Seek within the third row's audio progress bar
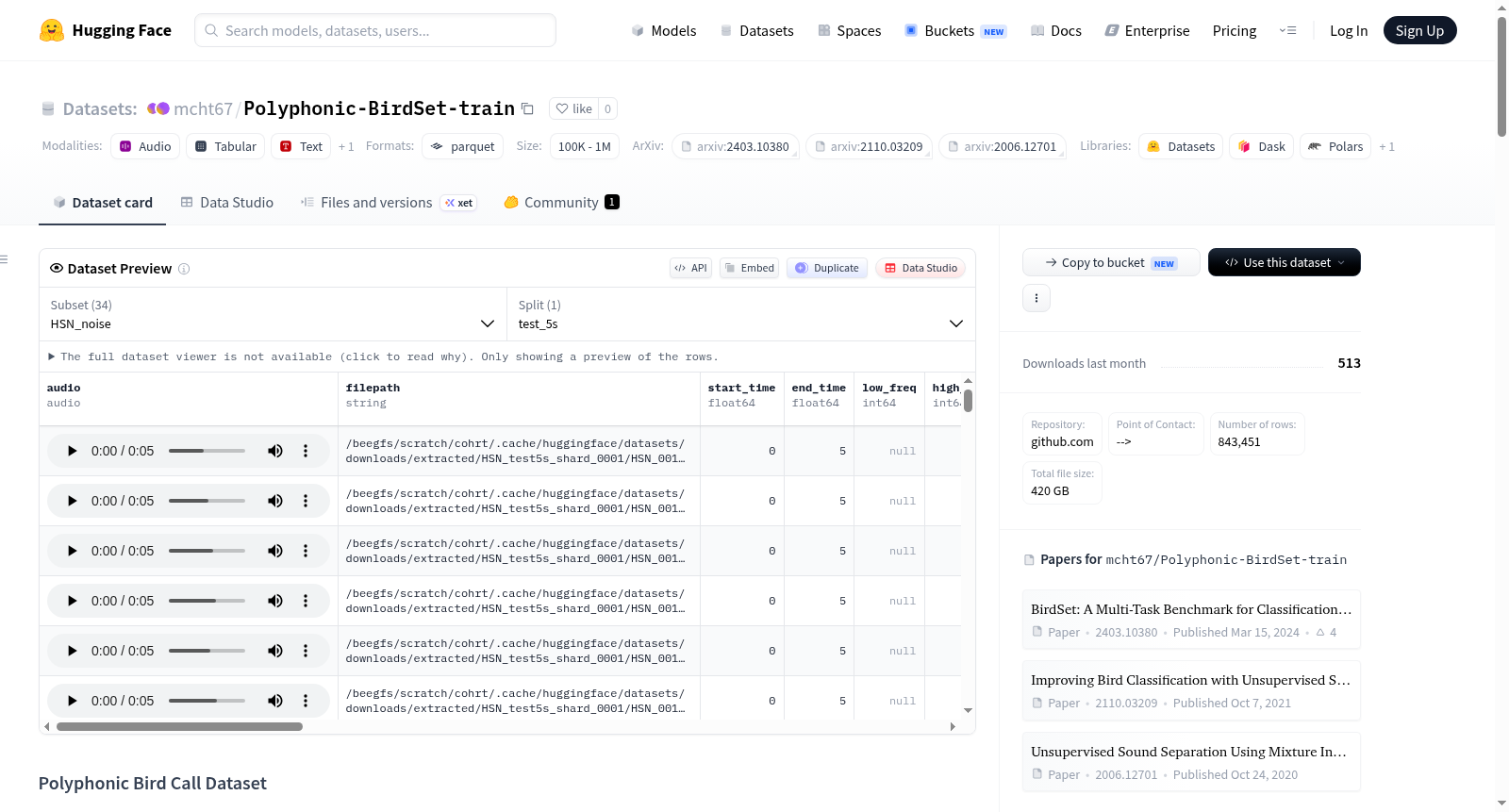 207,551
